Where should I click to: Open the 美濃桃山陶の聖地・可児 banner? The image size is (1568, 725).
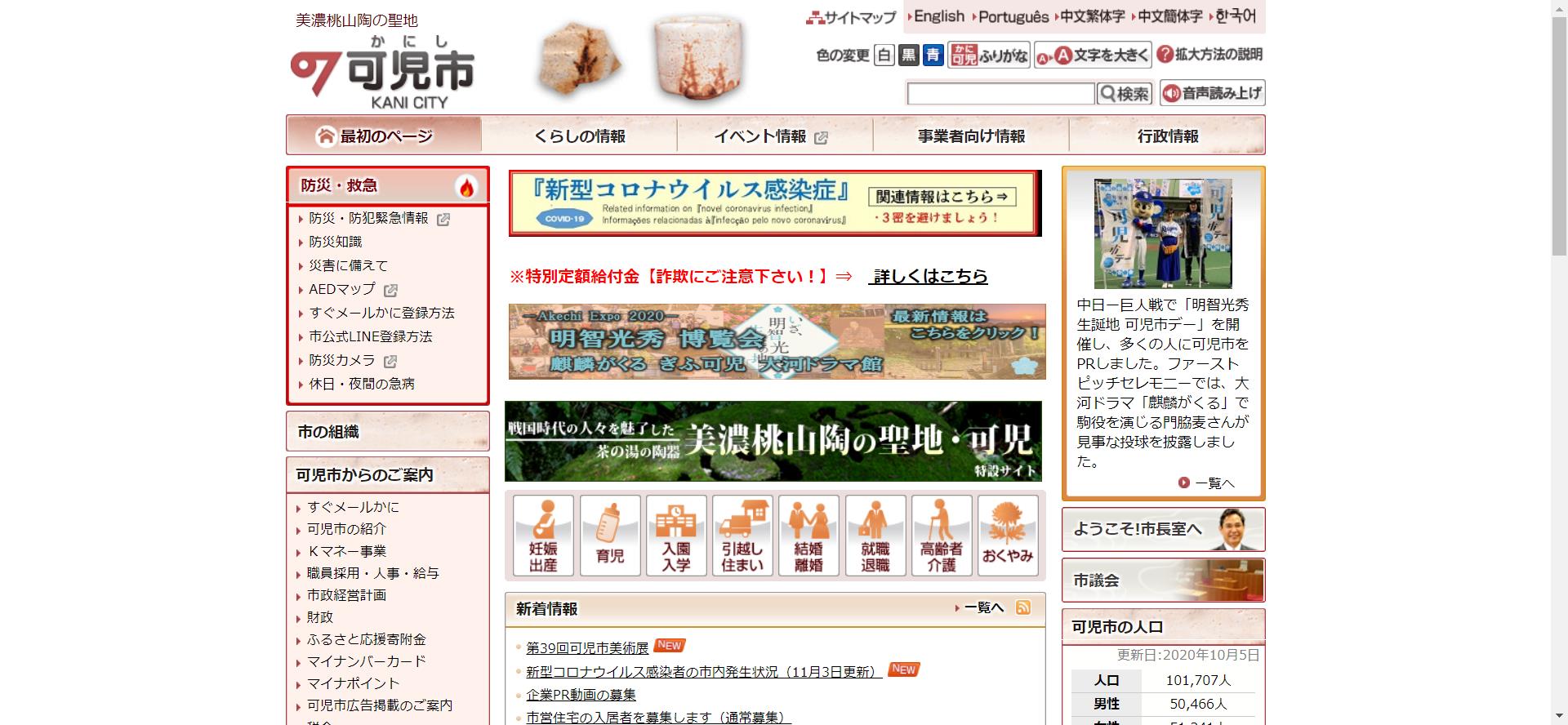click(773, 441)
